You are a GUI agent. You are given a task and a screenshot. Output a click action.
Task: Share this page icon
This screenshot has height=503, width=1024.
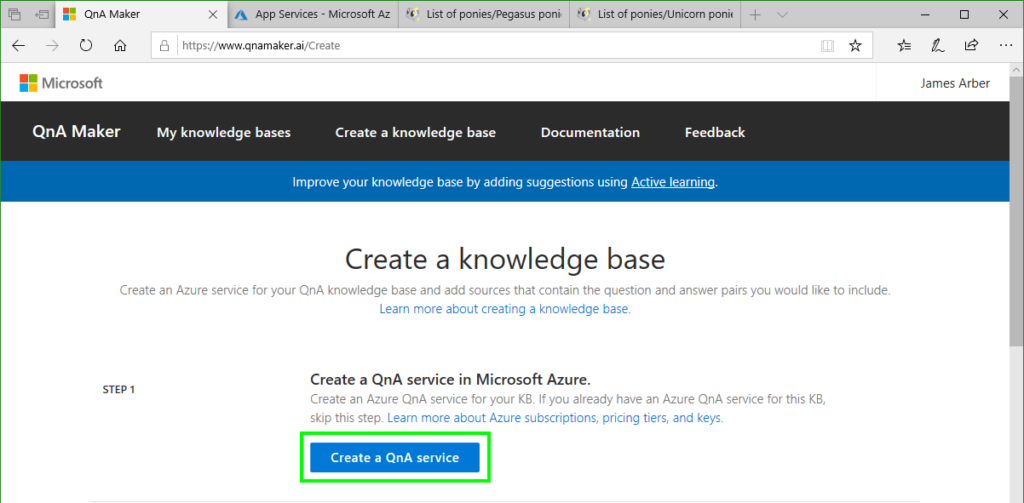click(x=971, y=46)
